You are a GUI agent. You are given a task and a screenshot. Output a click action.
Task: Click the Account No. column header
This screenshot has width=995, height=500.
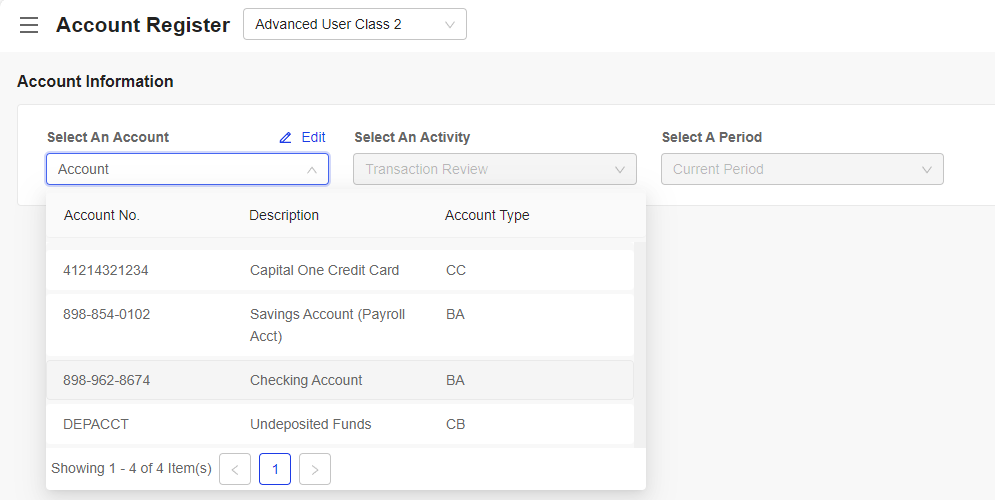click(102, 215)
